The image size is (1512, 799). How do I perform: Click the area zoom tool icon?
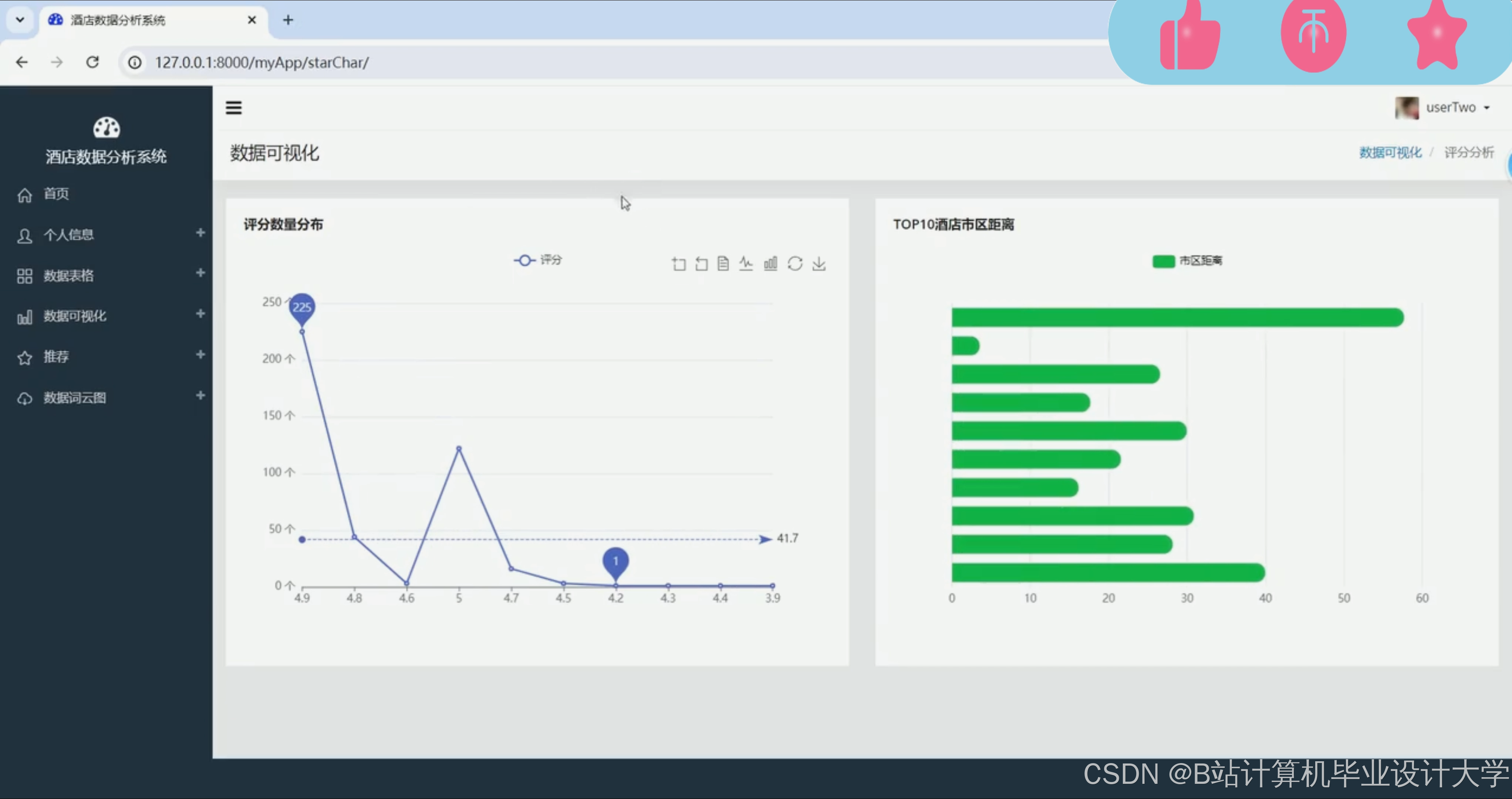click(x=679, y=264)
